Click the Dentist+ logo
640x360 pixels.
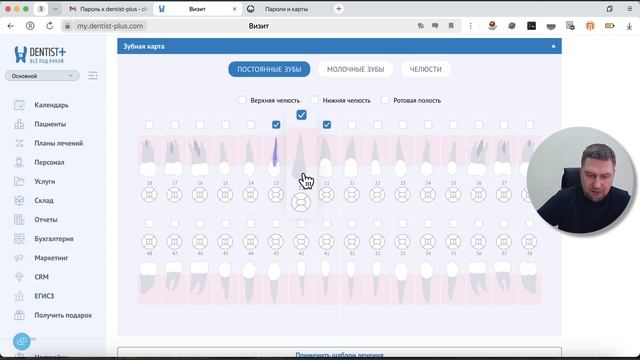(40, 54)
